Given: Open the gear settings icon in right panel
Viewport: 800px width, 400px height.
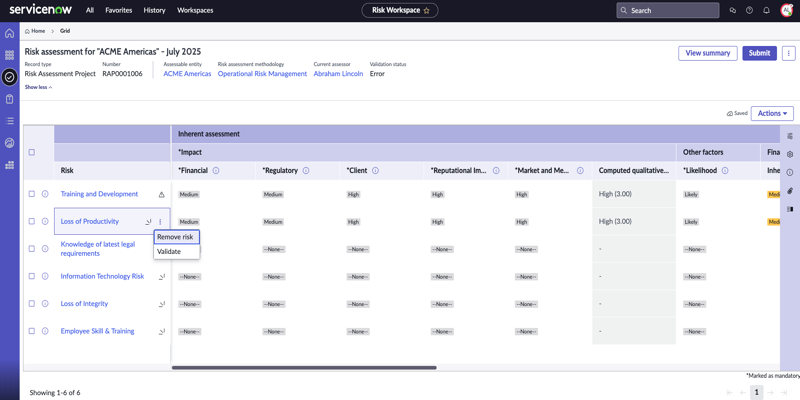Looking at the screenshot, I should coord(790,154).
